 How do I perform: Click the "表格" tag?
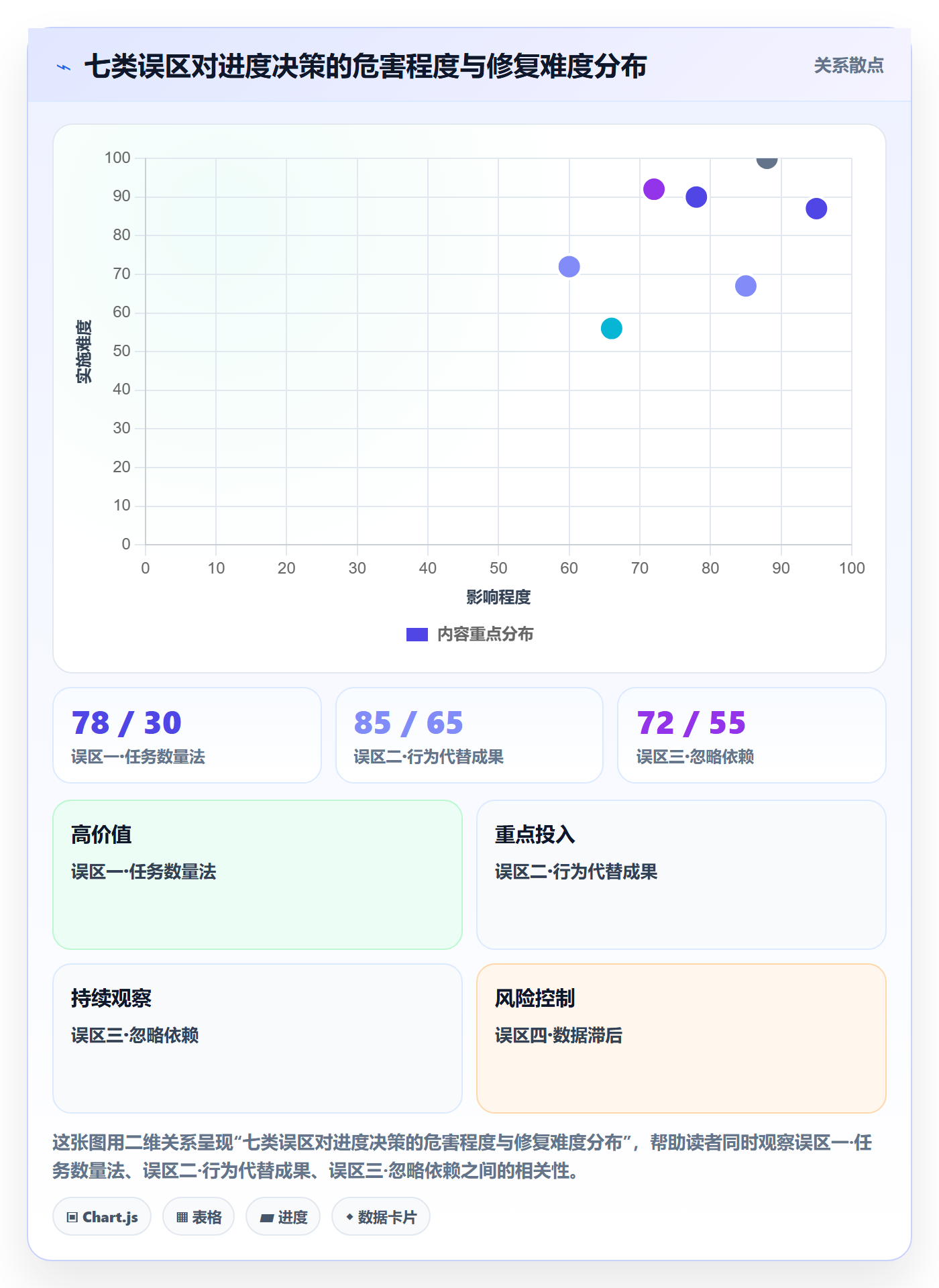pos(199,1217)
